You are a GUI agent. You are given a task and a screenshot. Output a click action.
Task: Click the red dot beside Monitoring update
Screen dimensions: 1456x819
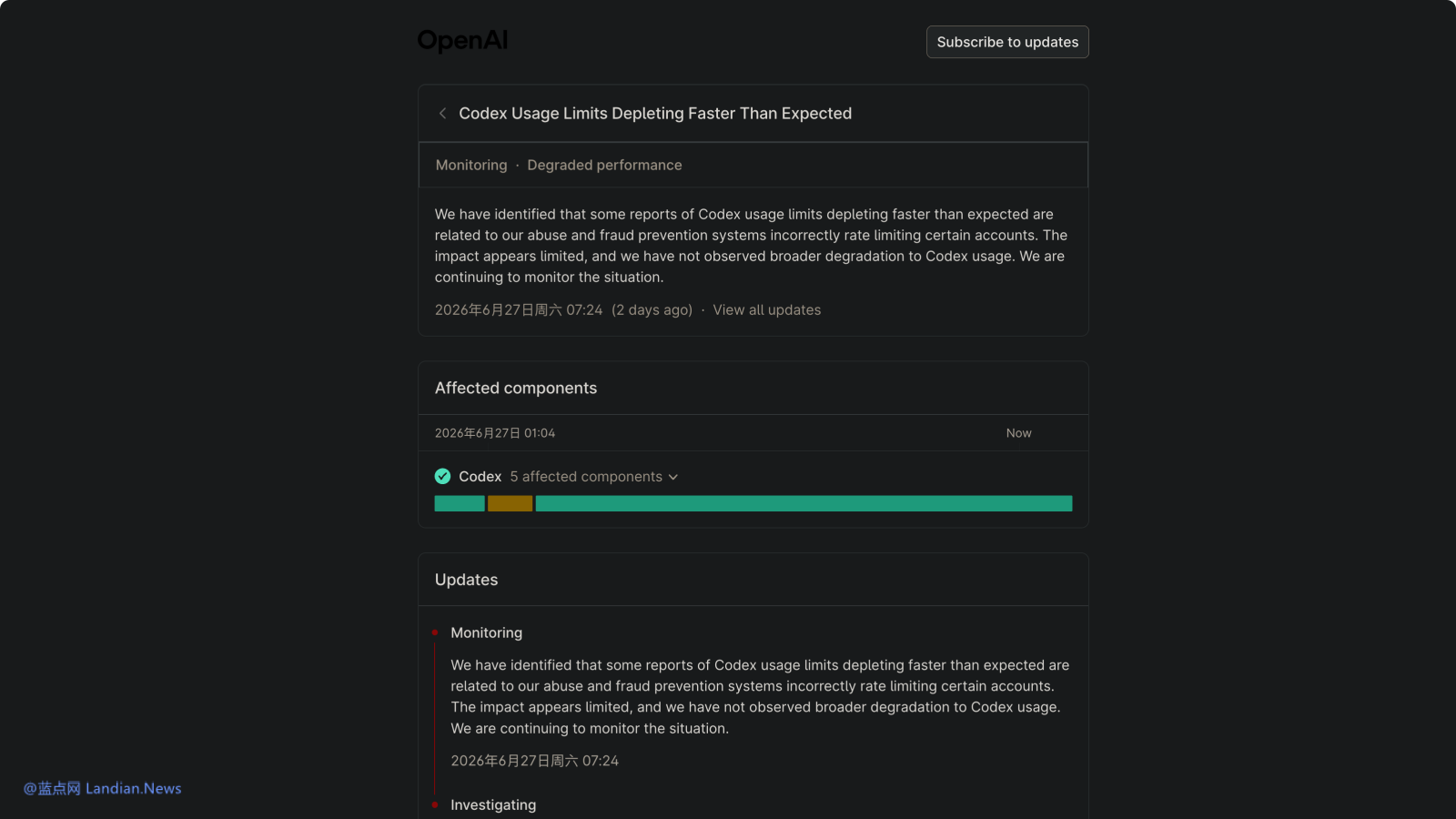pos(435,632)
